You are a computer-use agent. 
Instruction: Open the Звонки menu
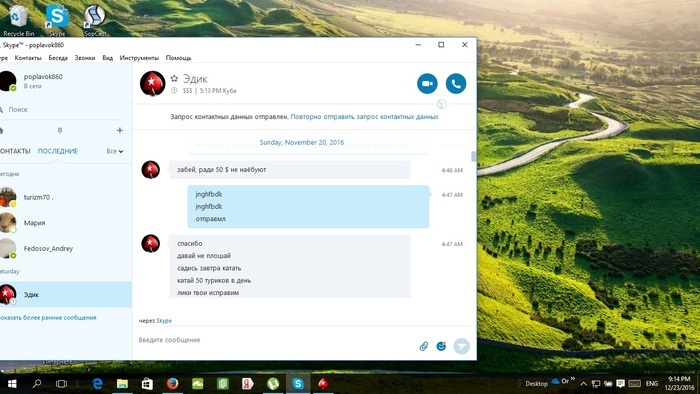coord(85,58)
